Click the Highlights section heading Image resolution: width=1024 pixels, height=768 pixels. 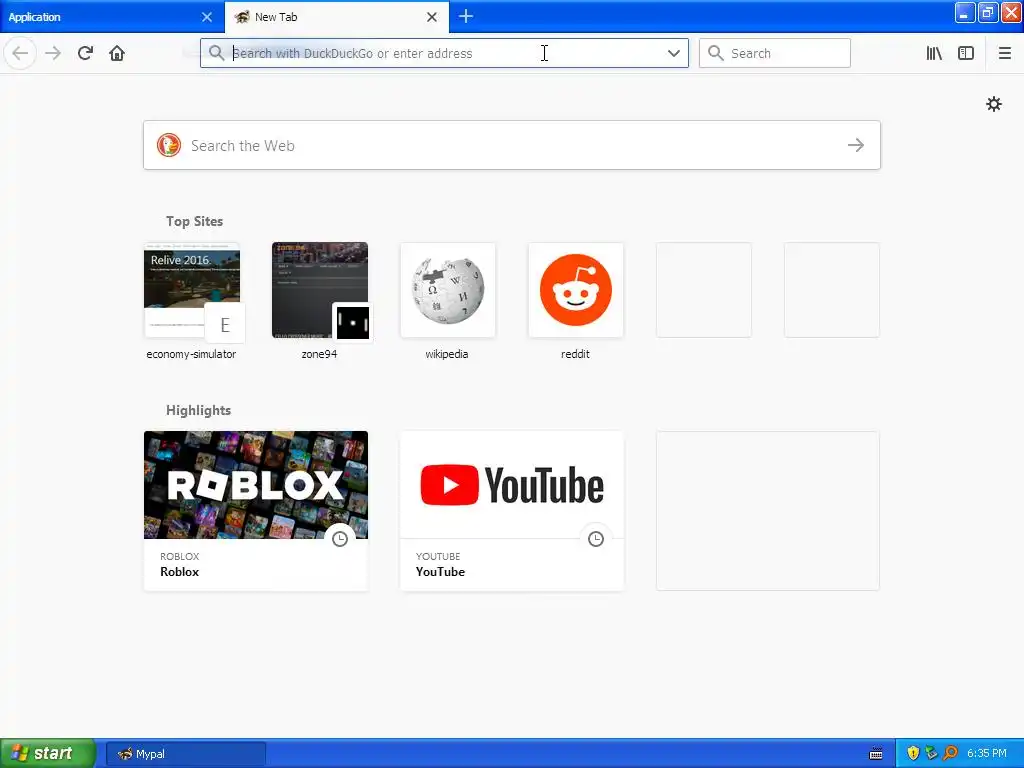click(198, 410)
